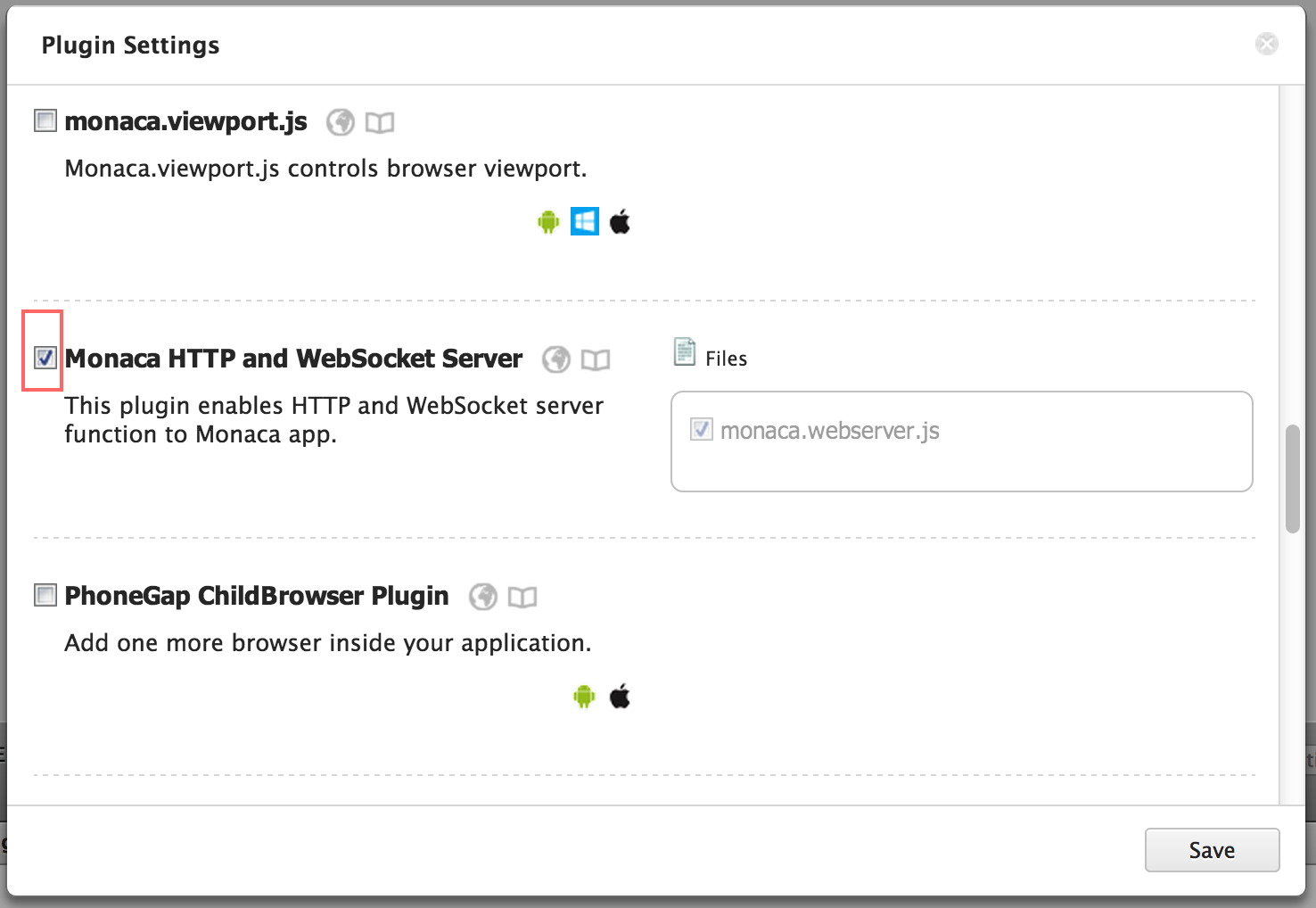Image resolution: width=1316 pixels, height=908 pixels.
Task: Click the Monaca HTTP and WebSocket Server globe icon
Action: point(556,359)
